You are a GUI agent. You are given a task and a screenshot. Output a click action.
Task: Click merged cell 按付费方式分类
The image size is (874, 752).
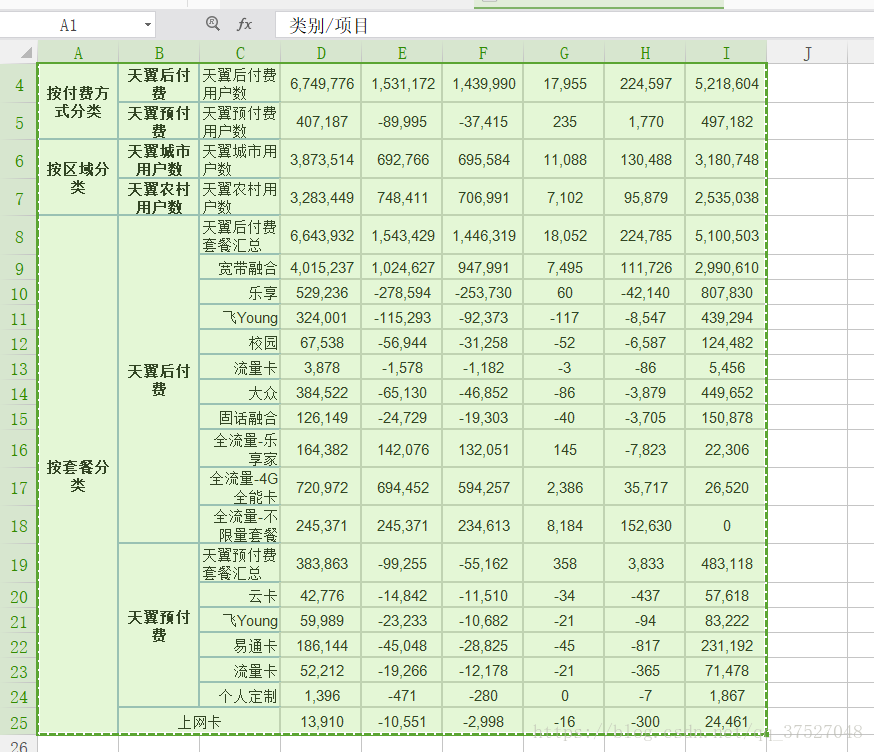pos(78,102)
